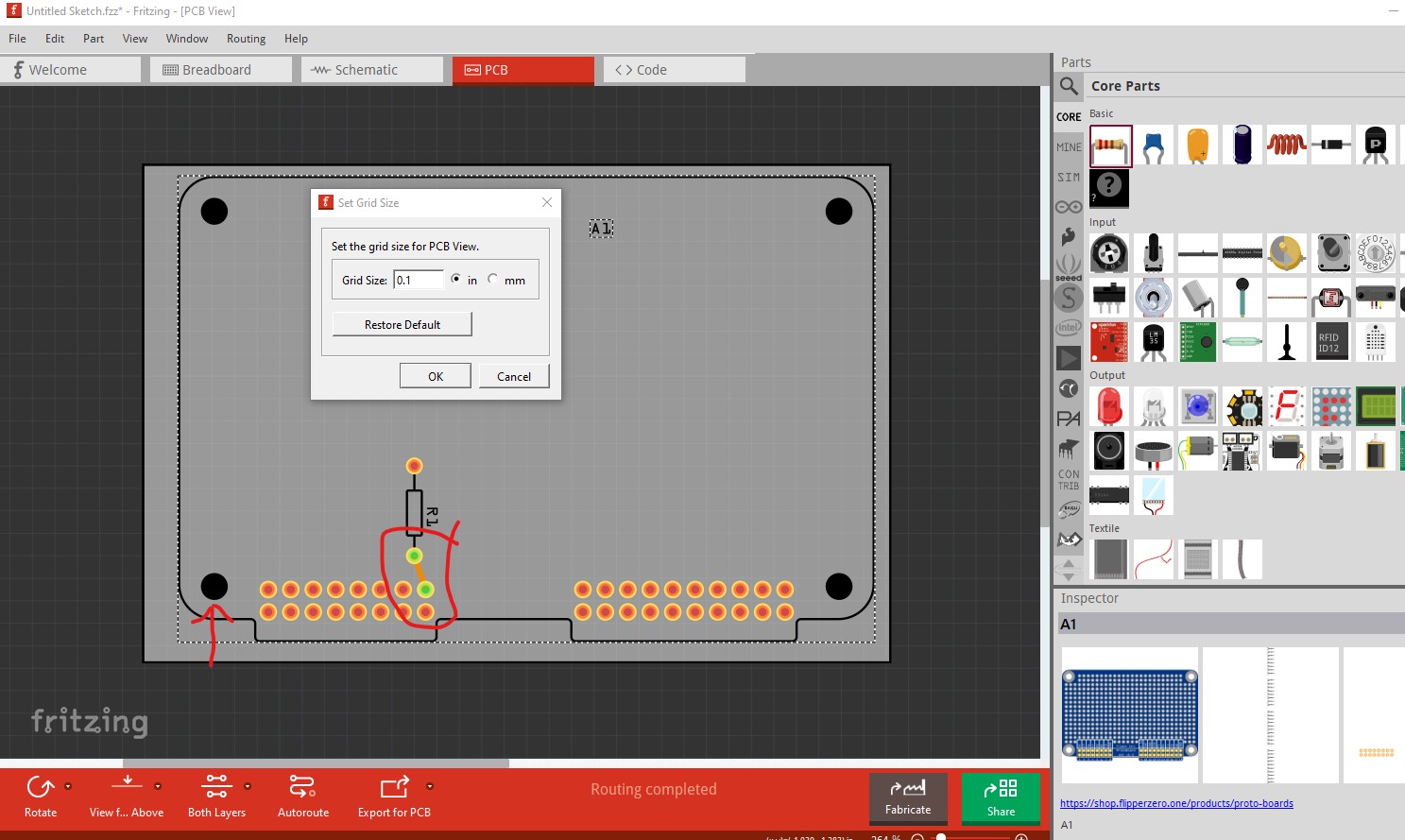Click the Grid Size input field

point(419,279)
